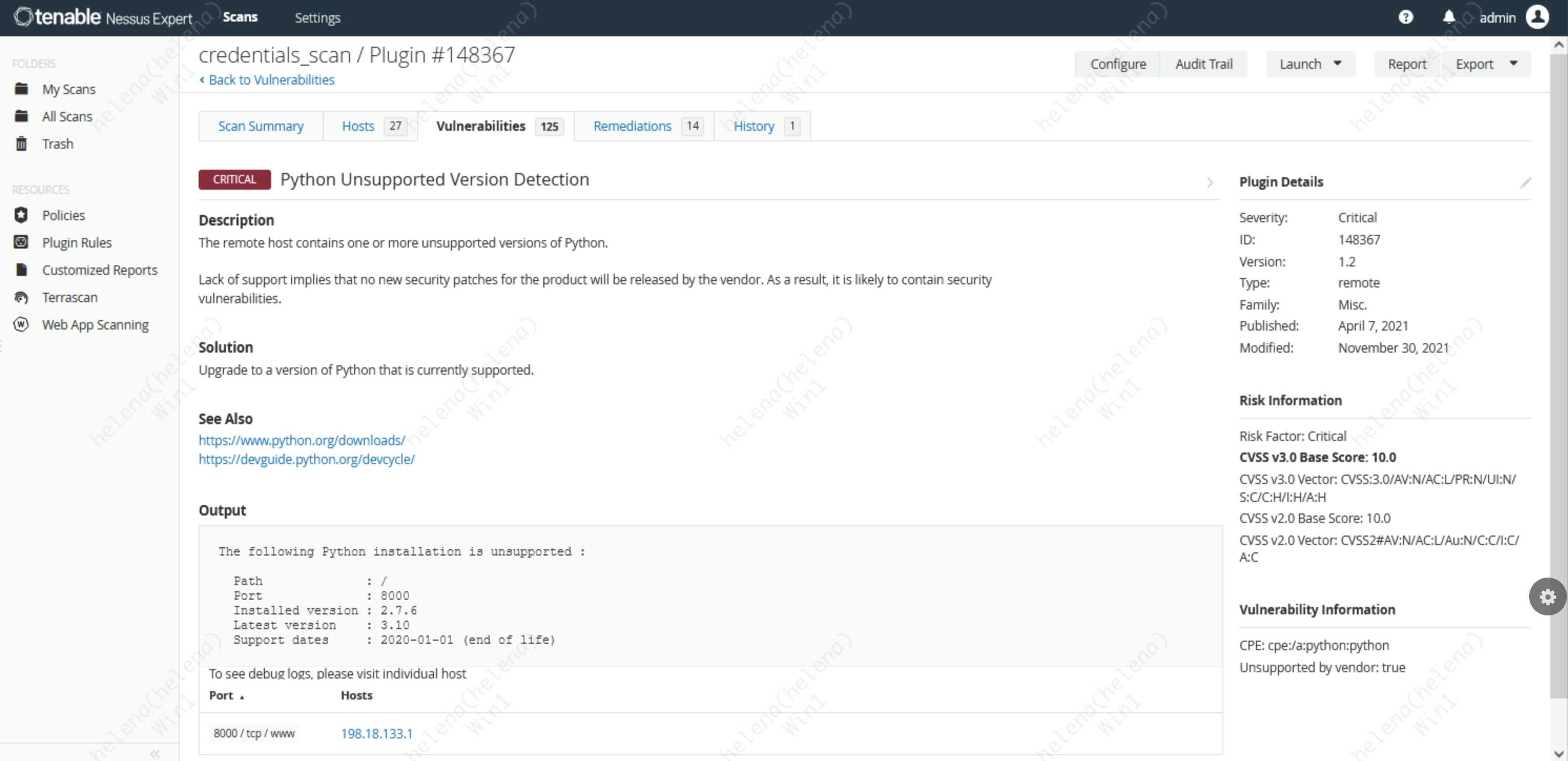The image size is (1568, 761).
Task: Open the Launch dropdown arrow
Action: click(1337, 63)
